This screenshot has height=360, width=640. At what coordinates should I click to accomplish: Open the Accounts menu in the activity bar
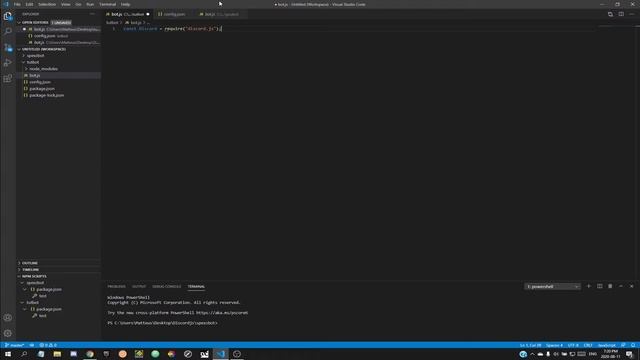click(x=8, y=318)
